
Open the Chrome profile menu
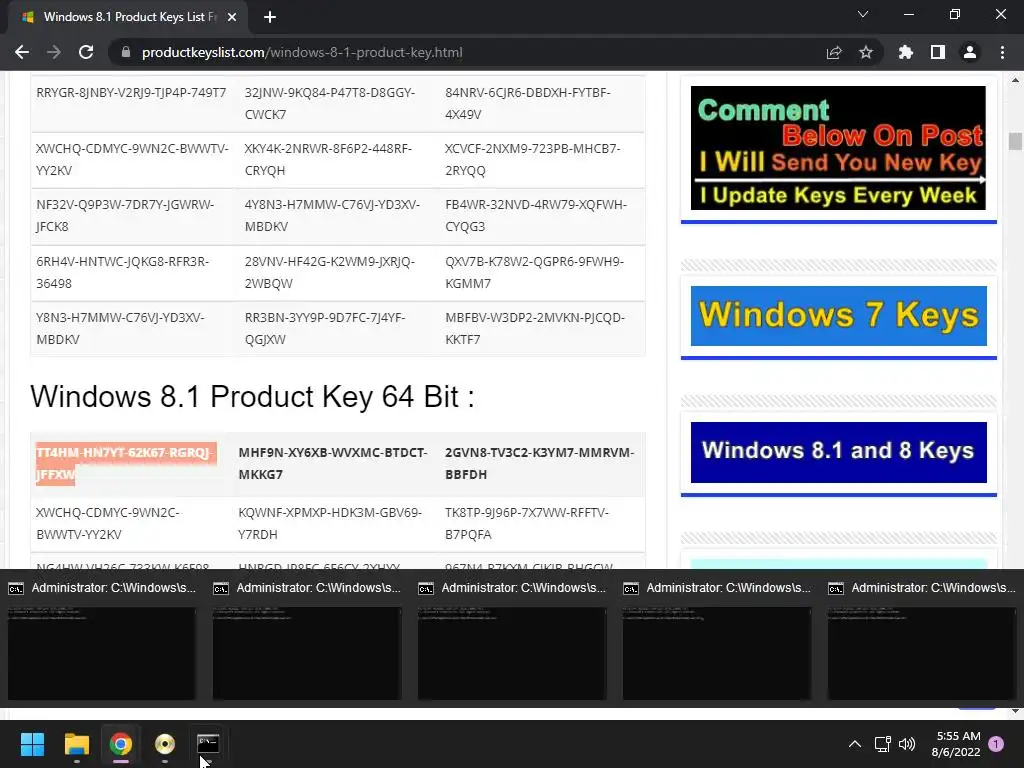click(x=970, y=52)
